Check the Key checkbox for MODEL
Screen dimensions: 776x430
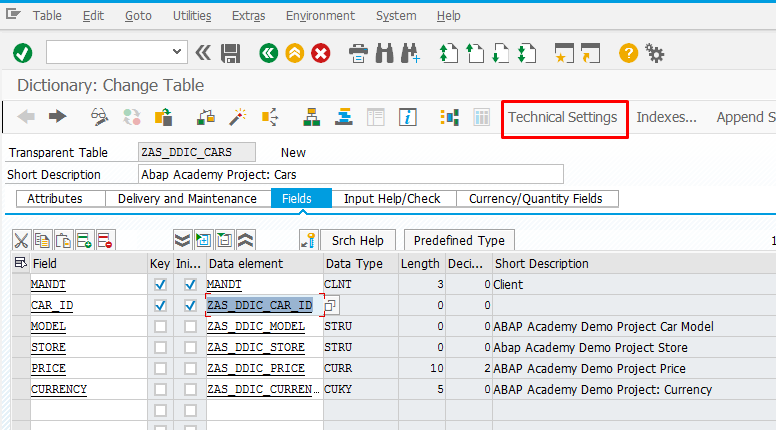pyautogui.click(x=160, y=327)
